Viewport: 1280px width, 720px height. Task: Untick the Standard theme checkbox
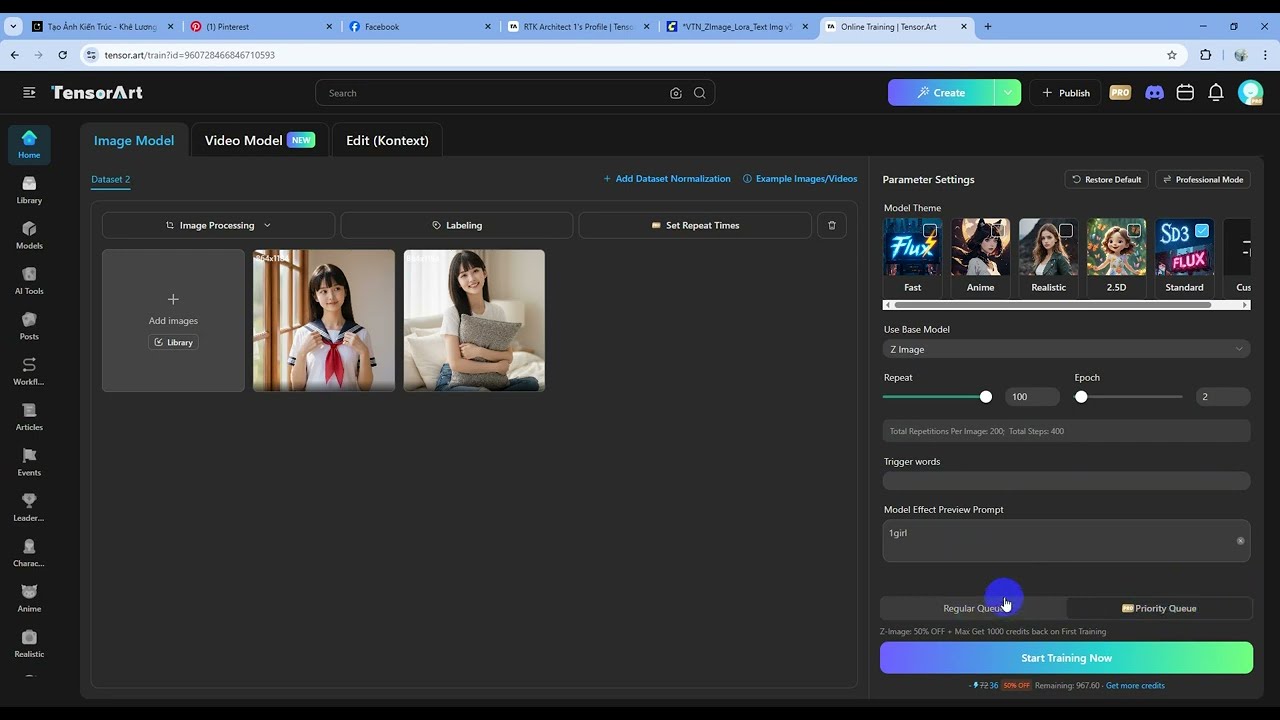coord(1202,231)
